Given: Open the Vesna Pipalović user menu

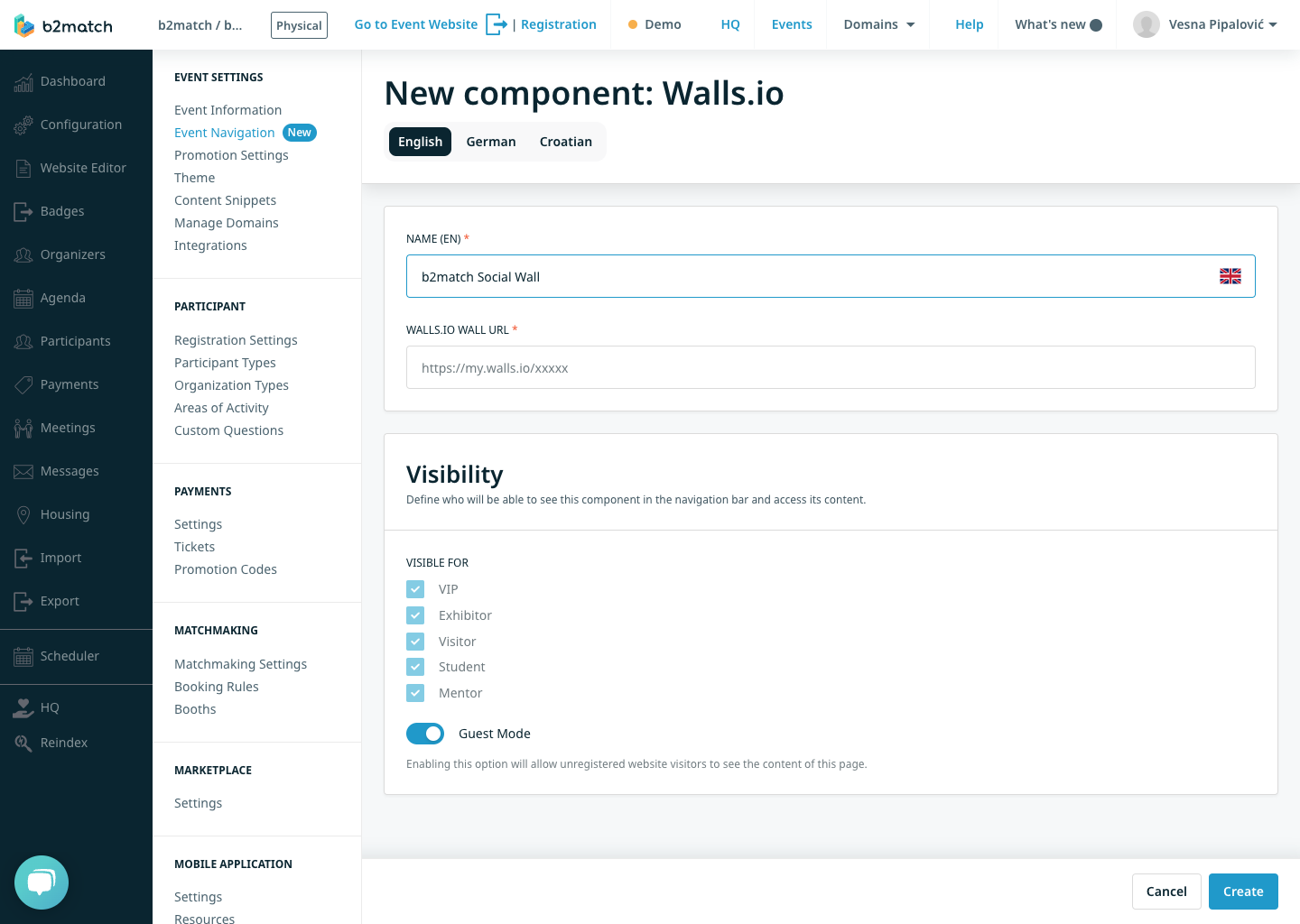Looking at the screenshot, I should (1205, 24).
